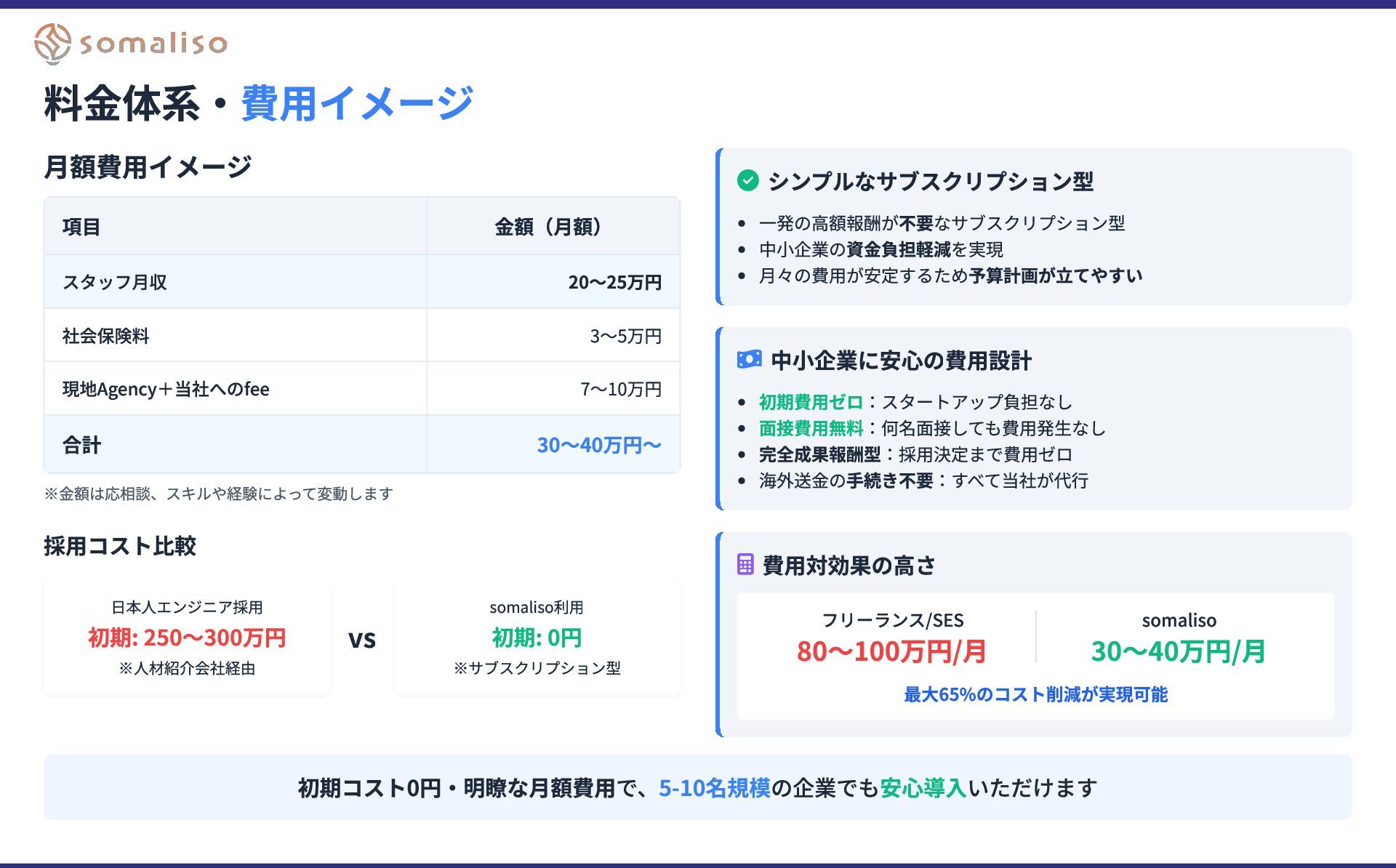Image resolution: width=1396 pixels, height=868 pixels.
Task: Click the blue 30〜40万円〜 total amount
Action: (599, 445)
